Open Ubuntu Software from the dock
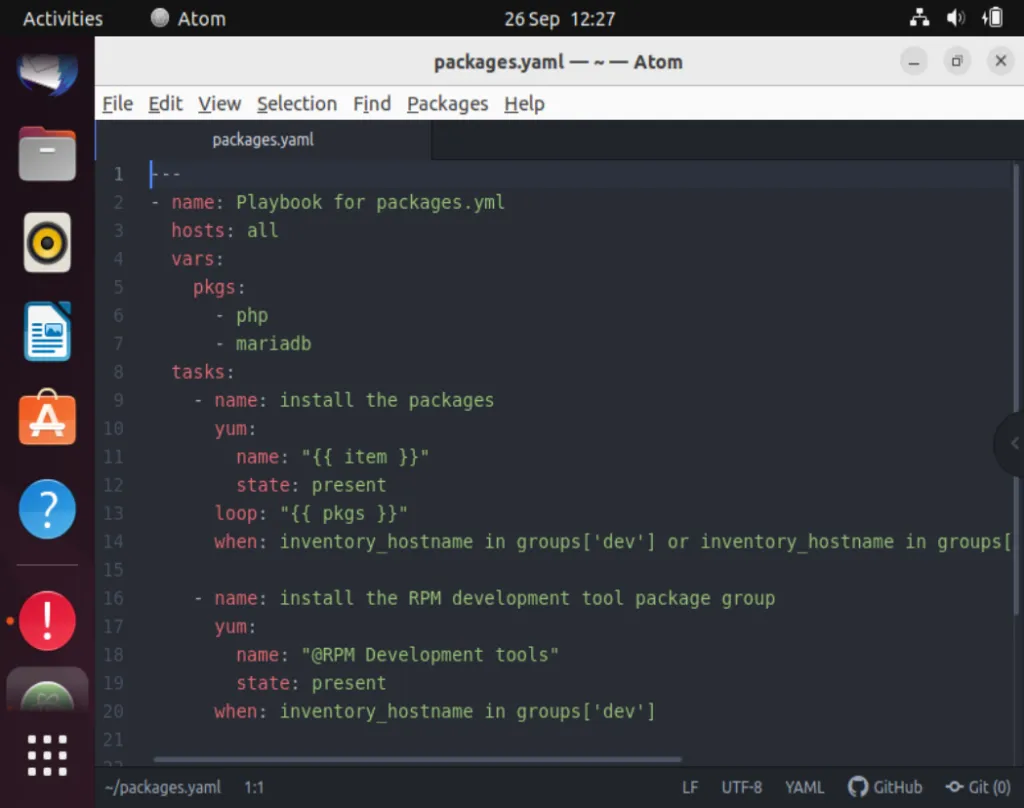Viewport: 1024px width, 808px height. (47, 418)
